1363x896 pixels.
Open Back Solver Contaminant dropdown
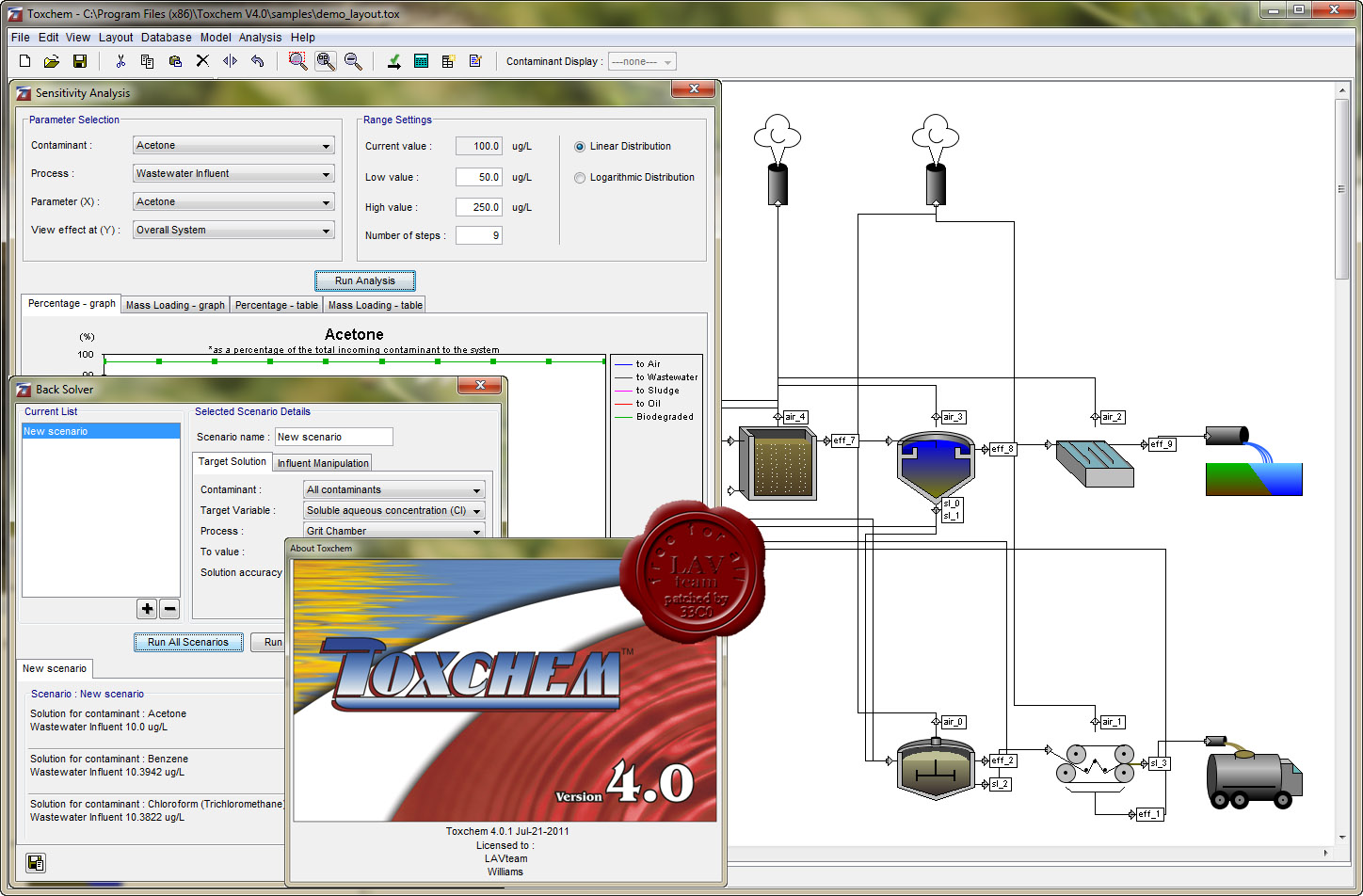pyautogui.click(x=394, y=489)
